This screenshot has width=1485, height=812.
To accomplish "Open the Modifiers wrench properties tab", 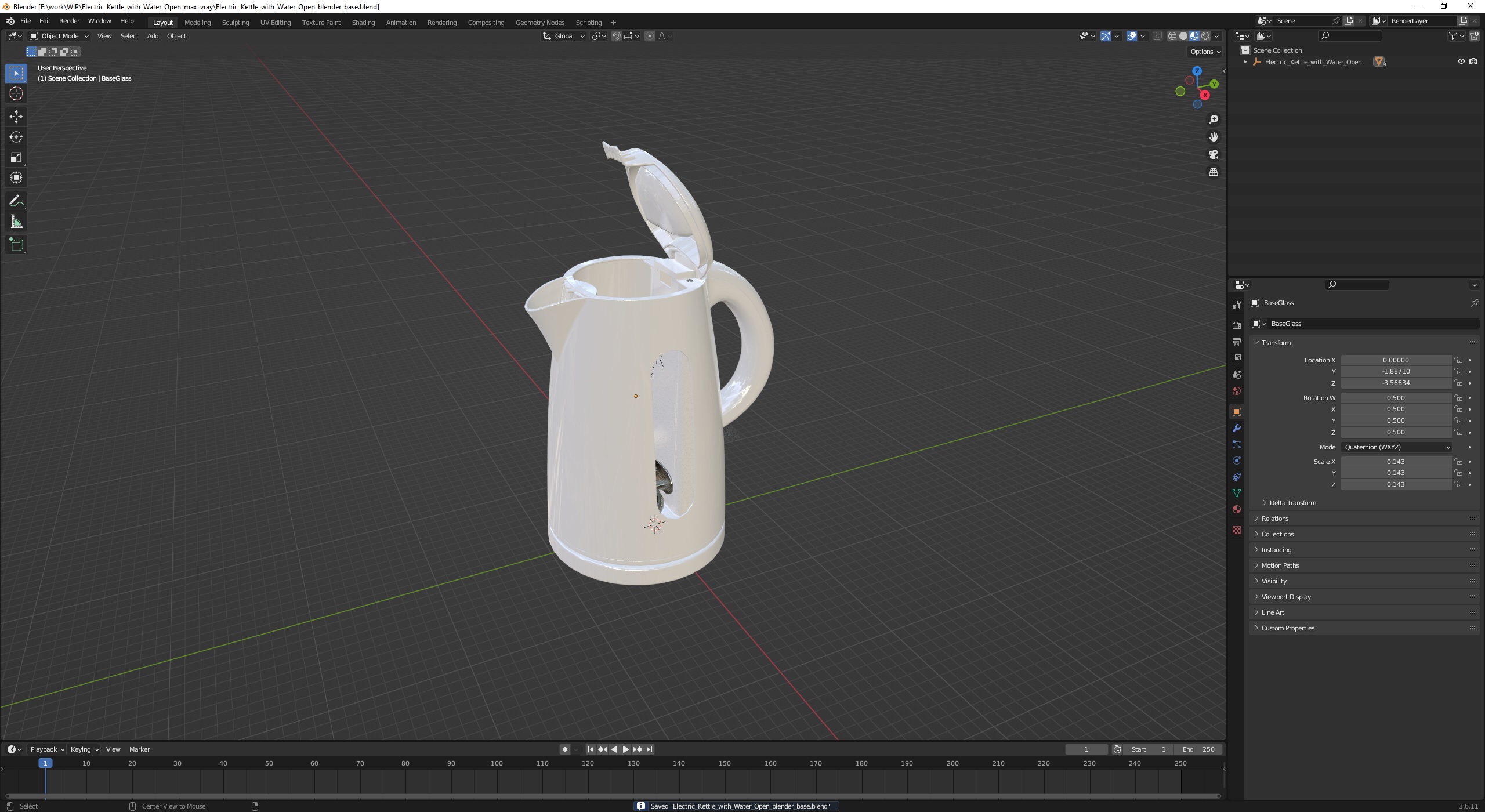I will (1236, 428).
